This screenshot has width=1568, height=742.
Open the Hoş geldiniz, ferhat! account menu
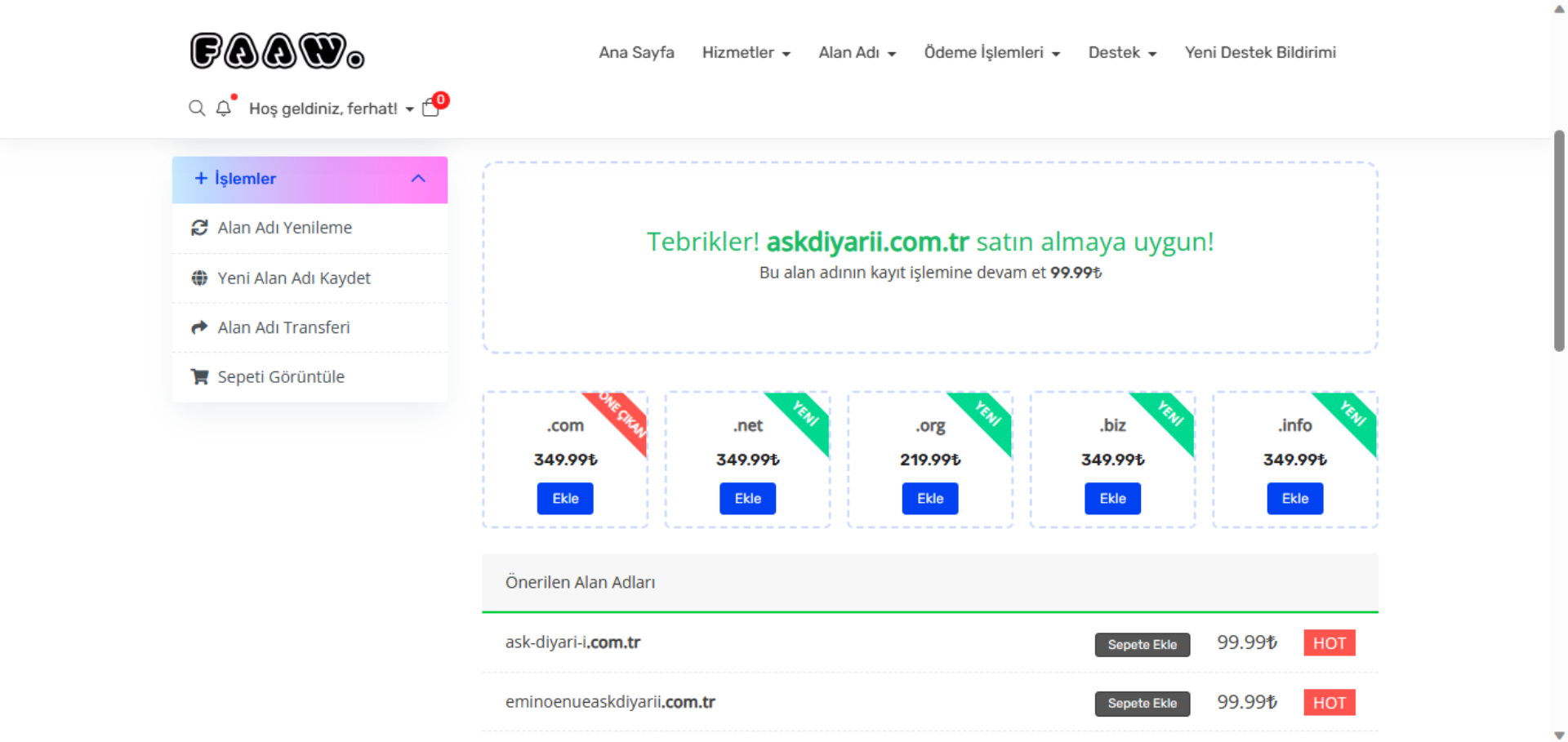[x=332, y=109]
